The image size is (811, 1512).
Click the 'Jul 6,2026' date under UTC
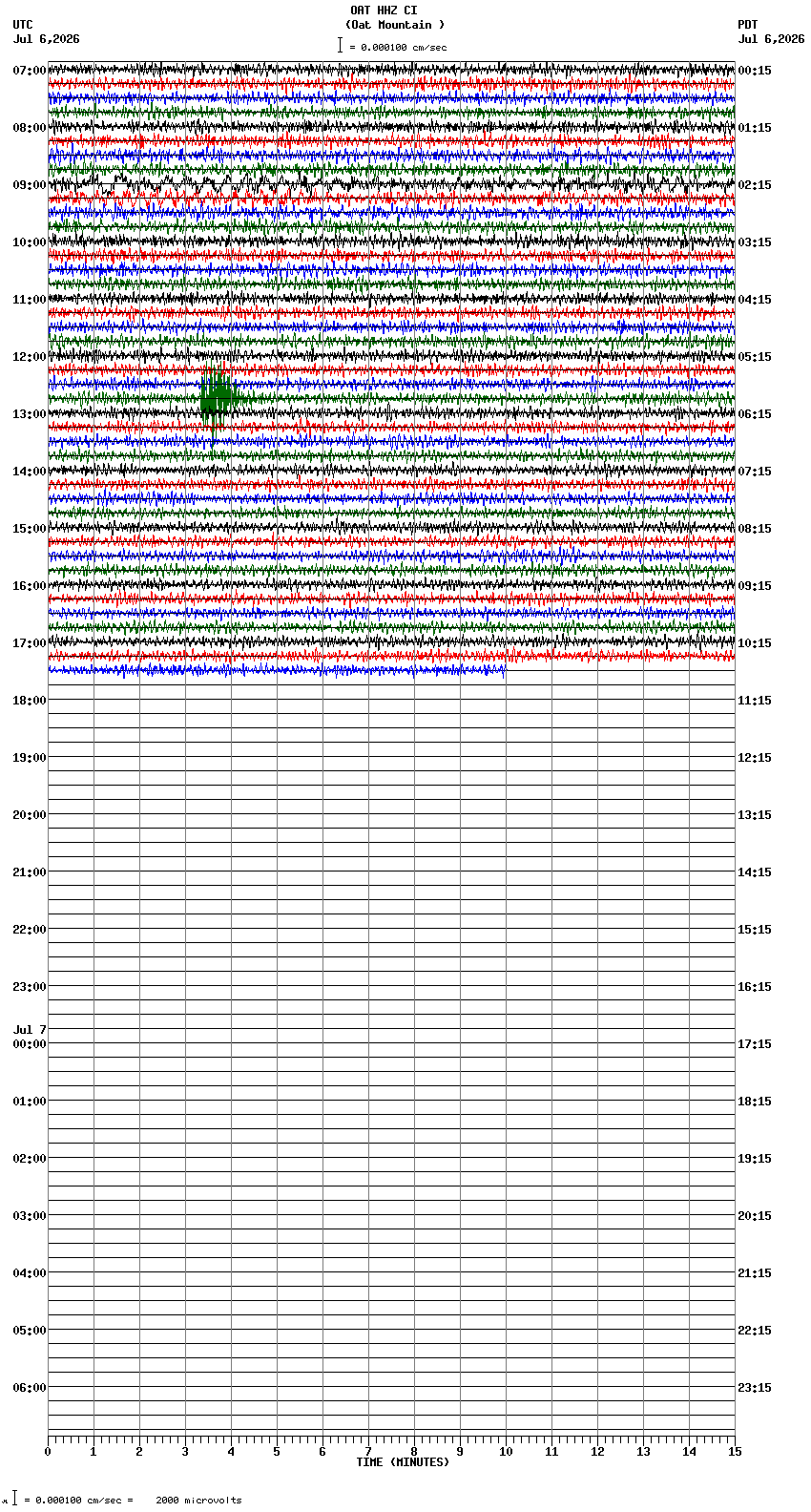[x=47, y=39]
